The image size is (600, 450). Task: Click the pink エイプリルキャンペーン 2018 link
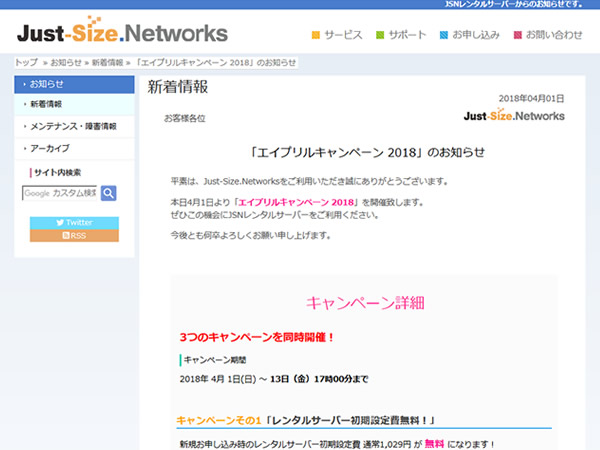[296, 202]
